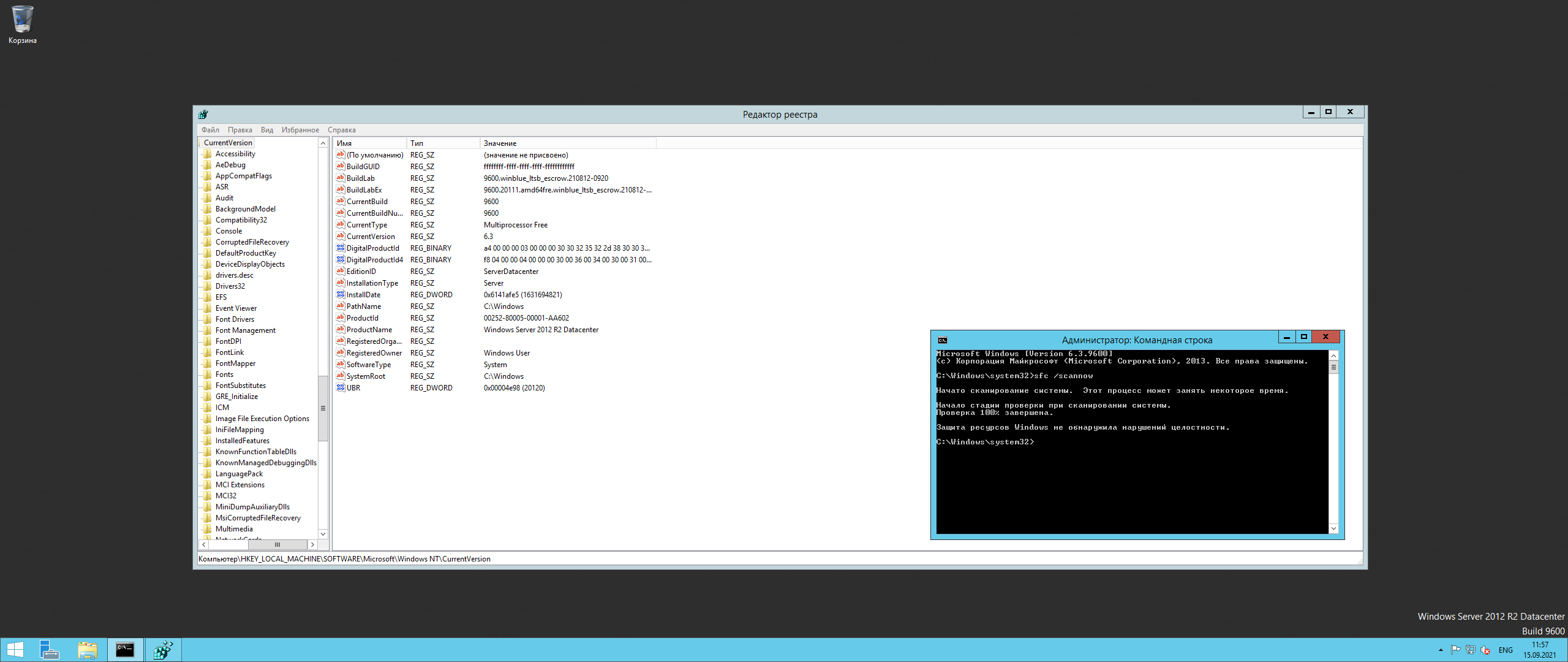Viewport: 1568px width, 662px height.
Task: Select the EditionID string value icon
Action: 341,271
